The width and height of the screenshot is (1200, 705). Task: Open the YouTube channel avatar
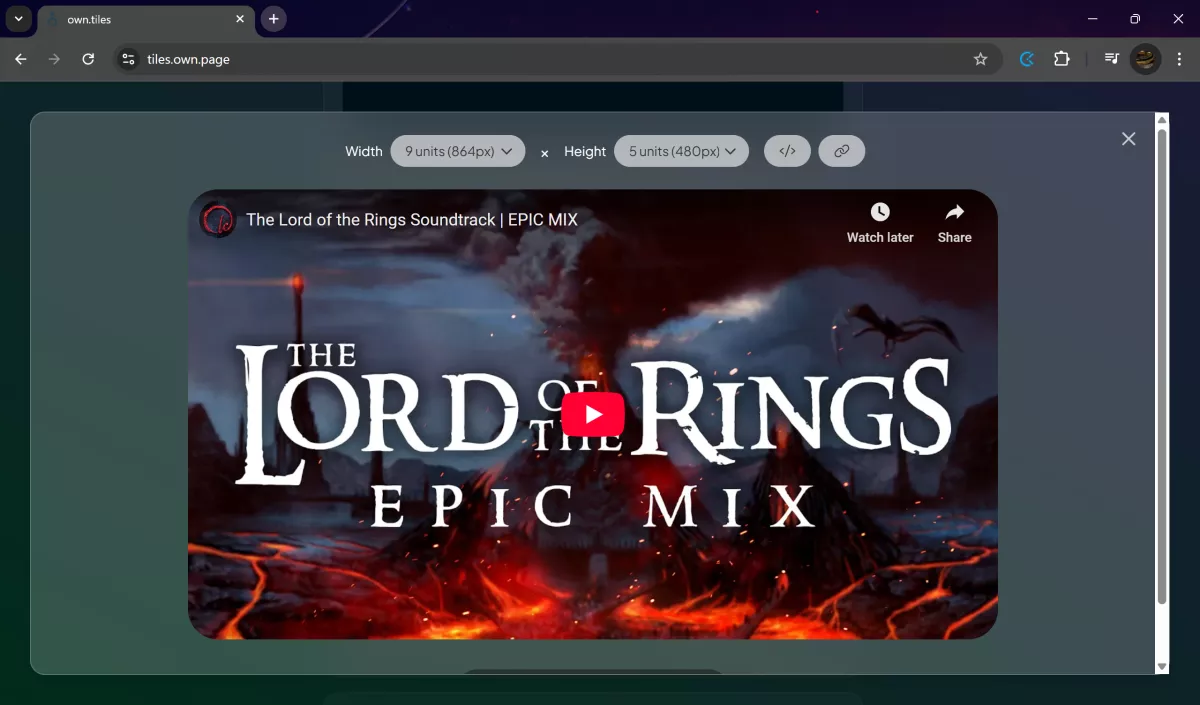[217, 220]
